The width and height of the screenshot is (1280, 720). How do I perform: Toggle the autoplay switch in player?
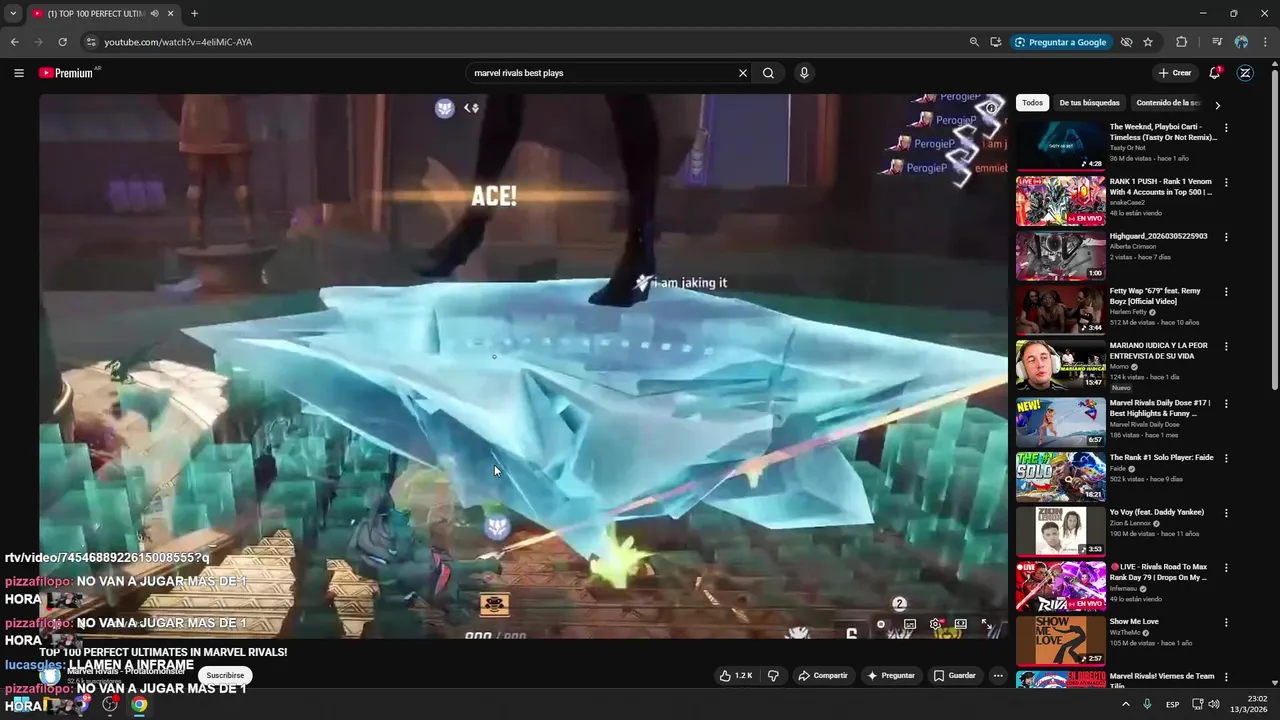[882, 624]
